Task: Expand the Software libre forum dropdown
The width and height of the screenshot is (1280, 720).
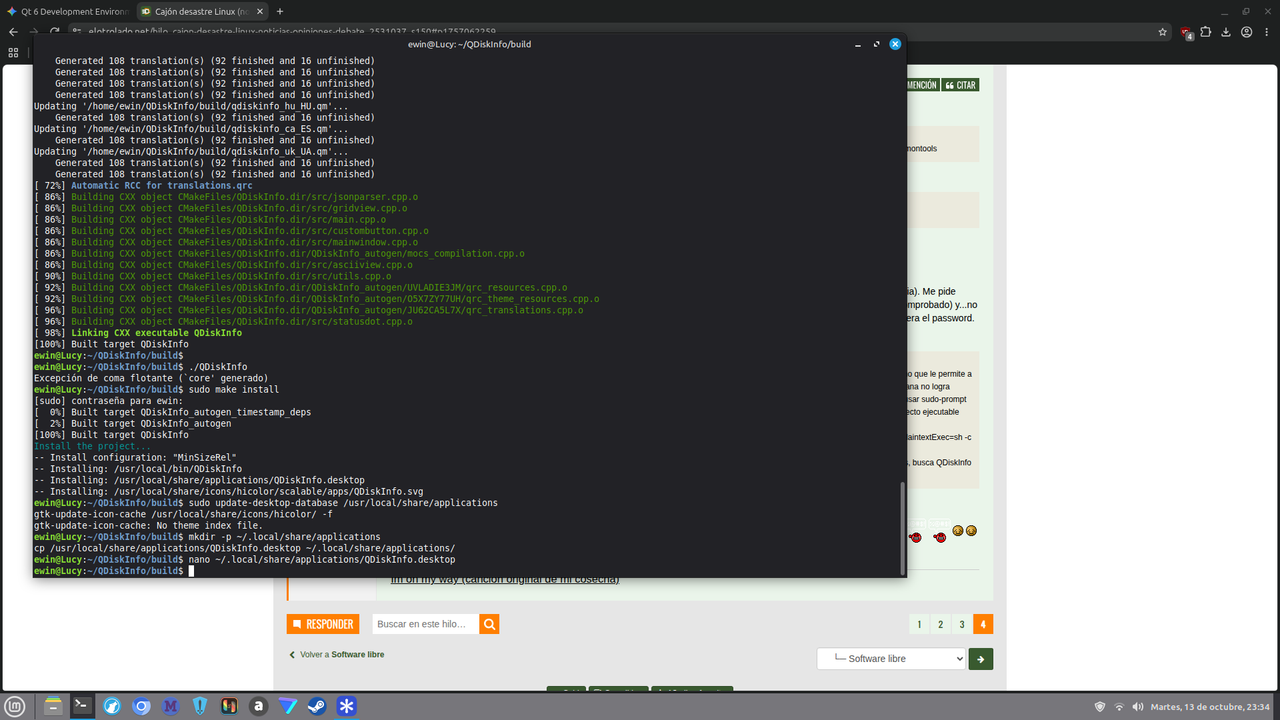Action: point(891,659)
